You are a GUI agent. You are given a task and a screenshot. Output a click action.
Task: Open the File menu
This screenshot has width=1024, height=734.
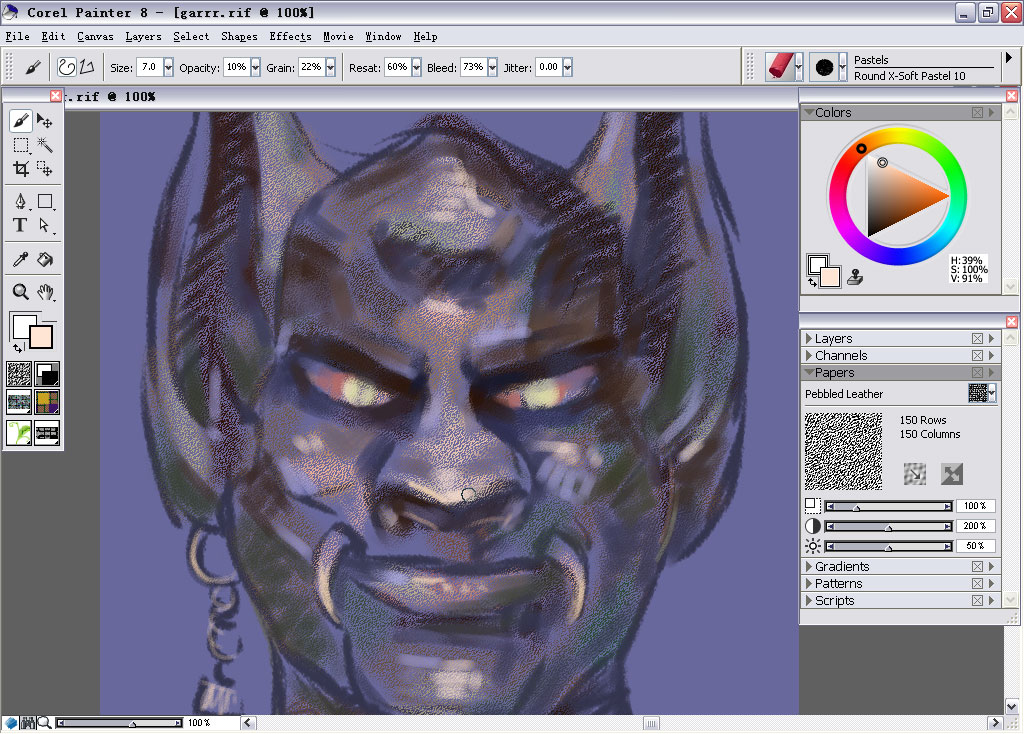[x=18, y=37]
